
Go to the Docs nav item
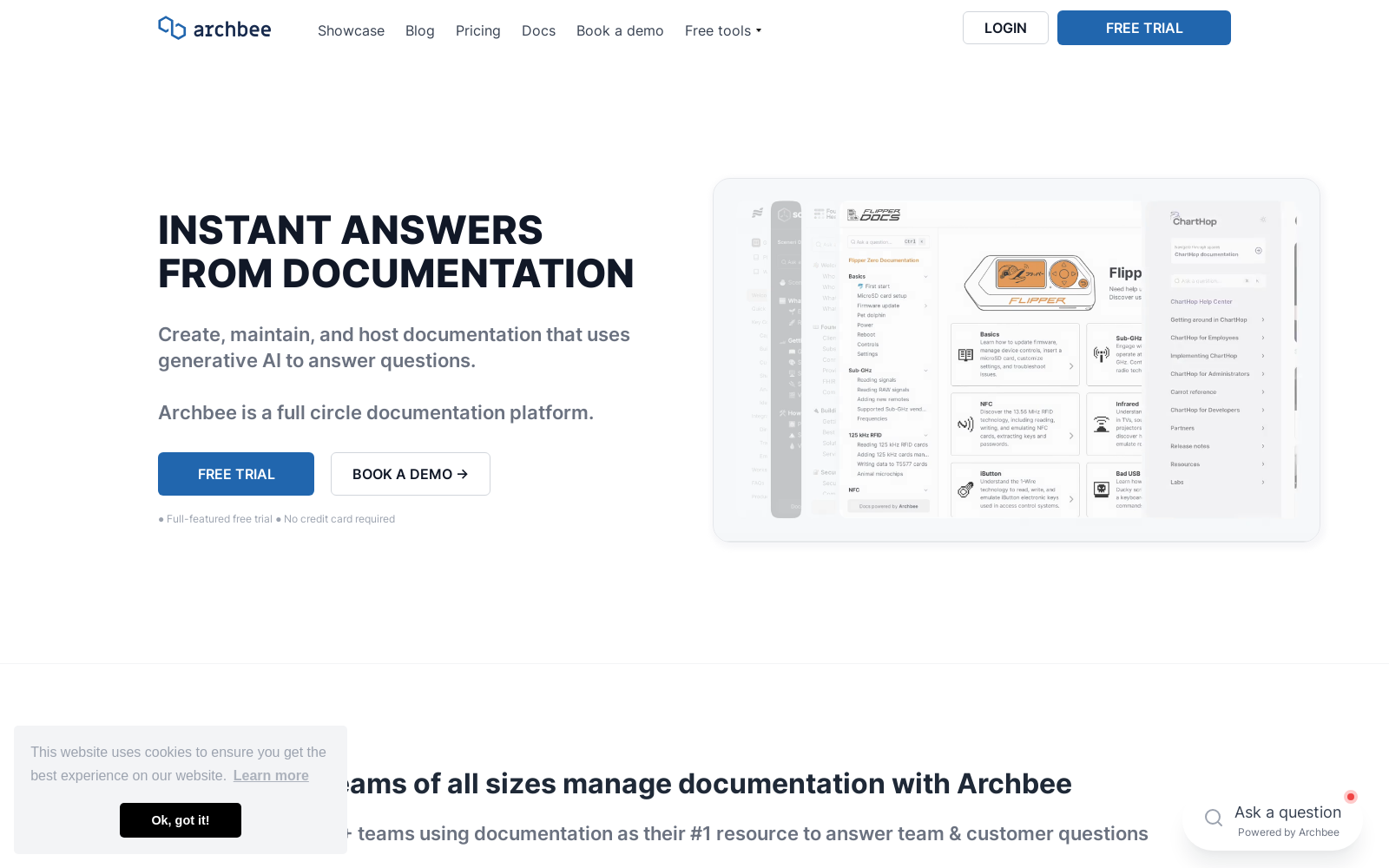point(538,30)
